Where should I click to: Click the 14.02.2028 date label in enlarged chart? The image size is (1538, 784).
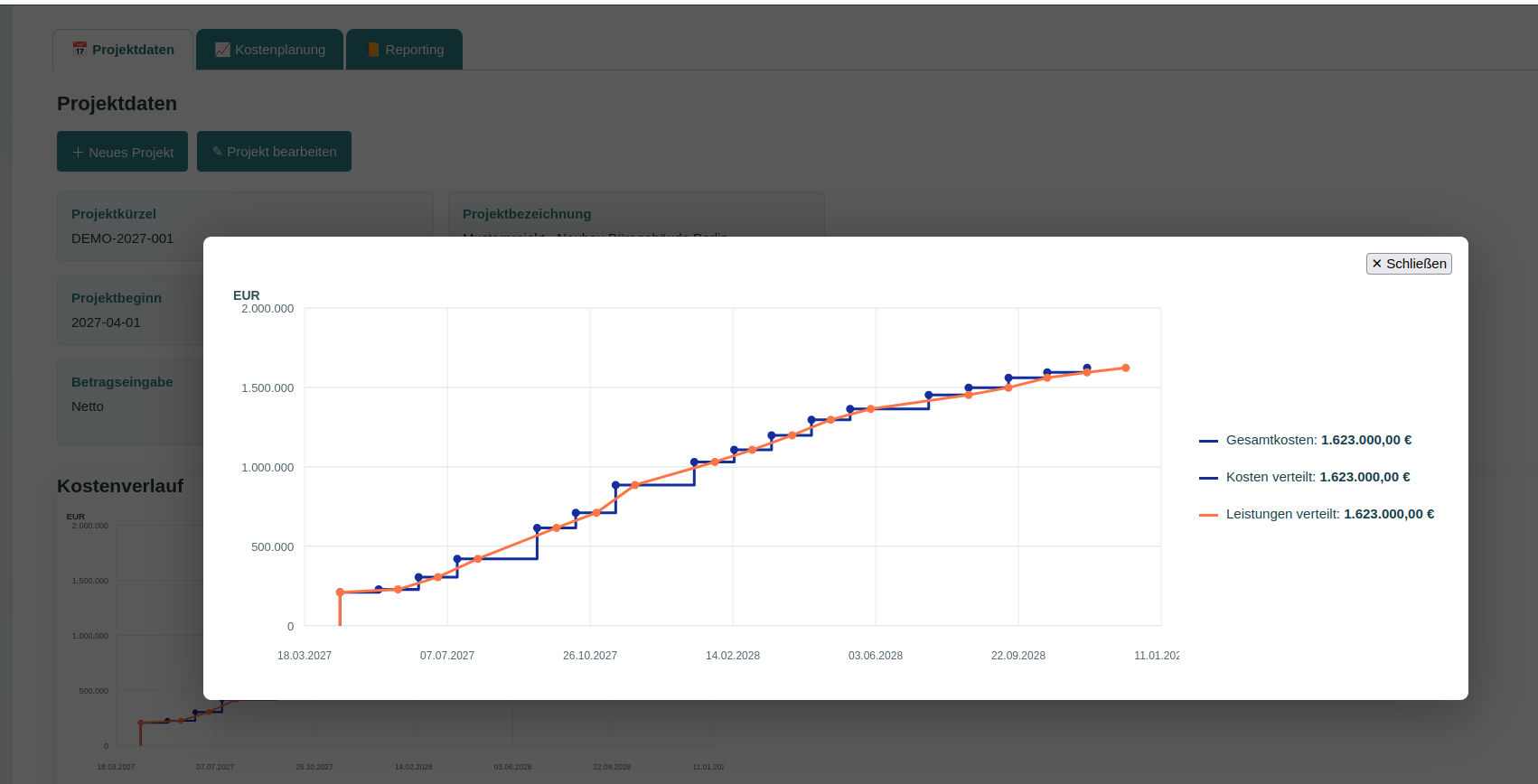coord(733,656)
